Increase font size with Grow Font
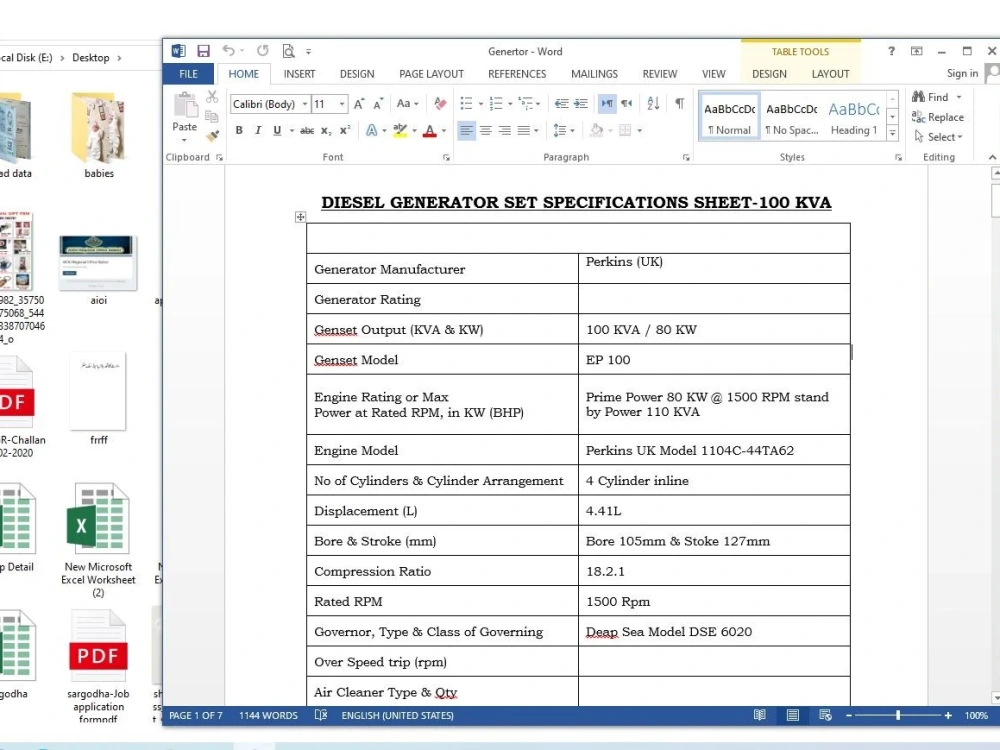The height and width of the screenshot is (750, 1000). point(359,104)
